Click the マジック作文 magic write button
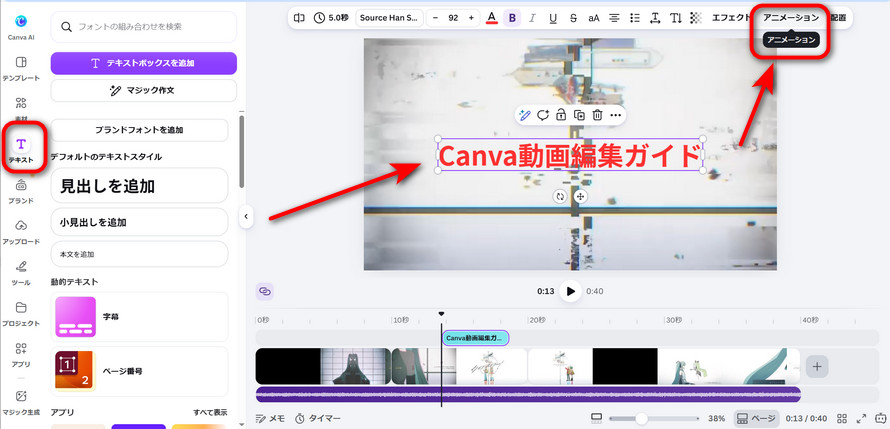Screen dimensions: 890x429 pos(144,90)
